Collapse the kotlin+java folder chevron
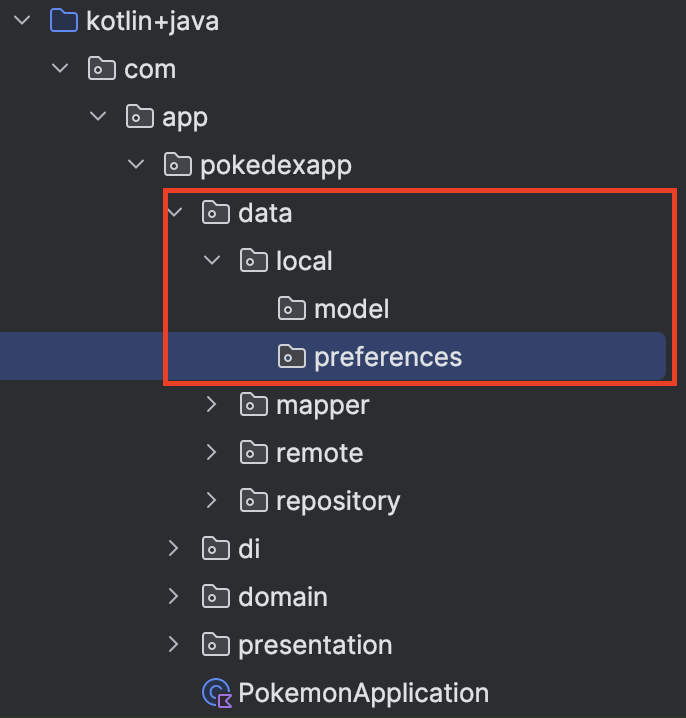 click(x=22, y=21)
